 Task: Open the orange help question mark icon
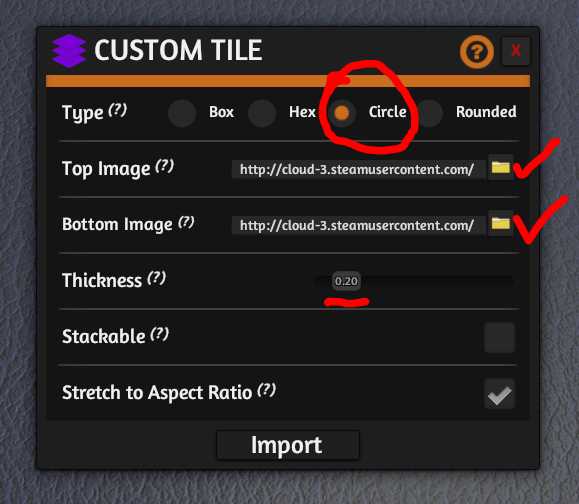477,52
